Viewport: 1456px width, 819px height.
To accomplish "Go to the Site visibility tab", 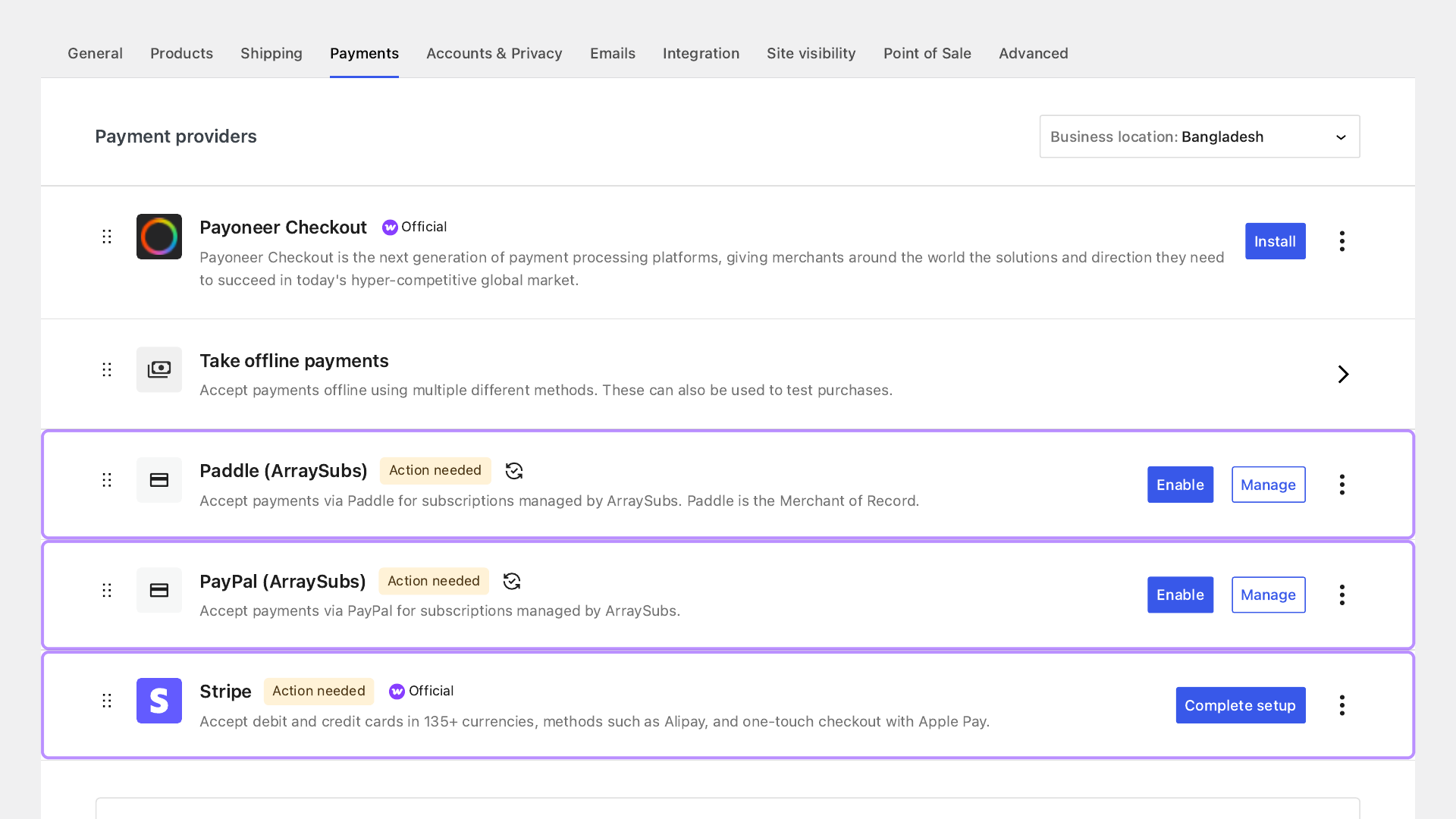I will pyautogui.click(x=811, y=53).
